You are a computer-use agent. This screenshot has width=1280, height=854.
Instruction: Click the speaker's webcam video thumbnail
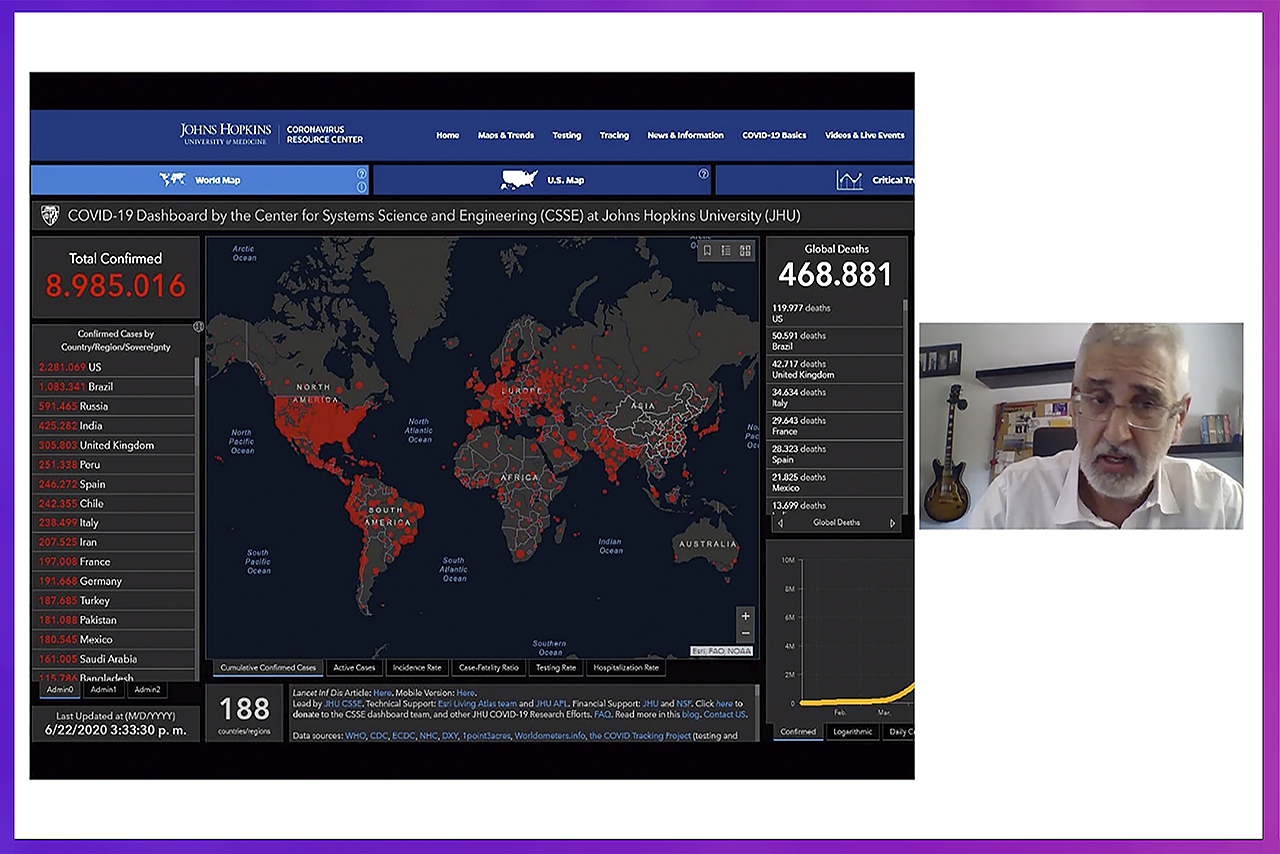[1081, 426]
